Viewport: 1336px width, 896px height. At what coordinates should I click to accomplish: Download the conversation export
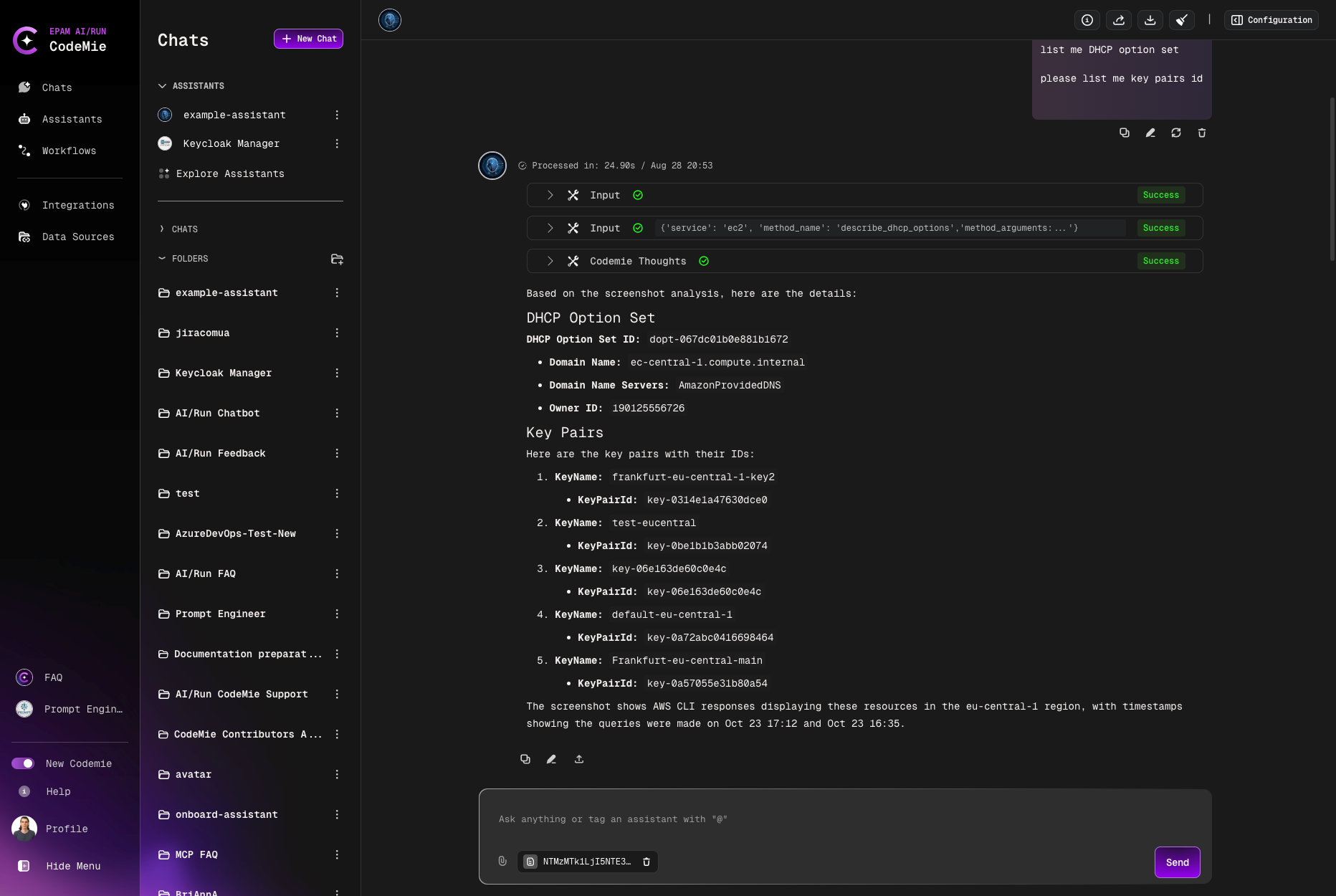pyautogui.click(x=1150, y=19)
